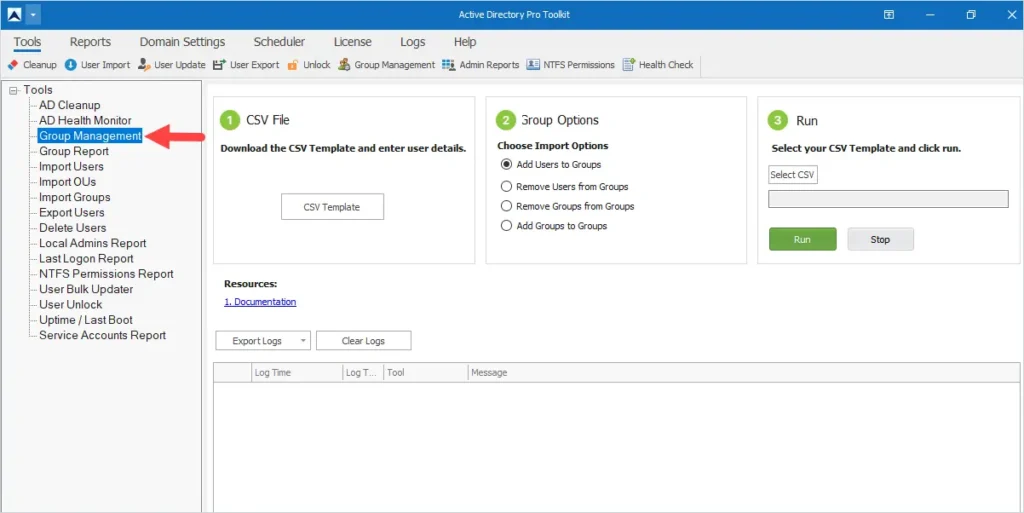Open the Tools menu tab
Viewport: 1024px width, 513px height.
pyautogui.click(x=27, y=42)
